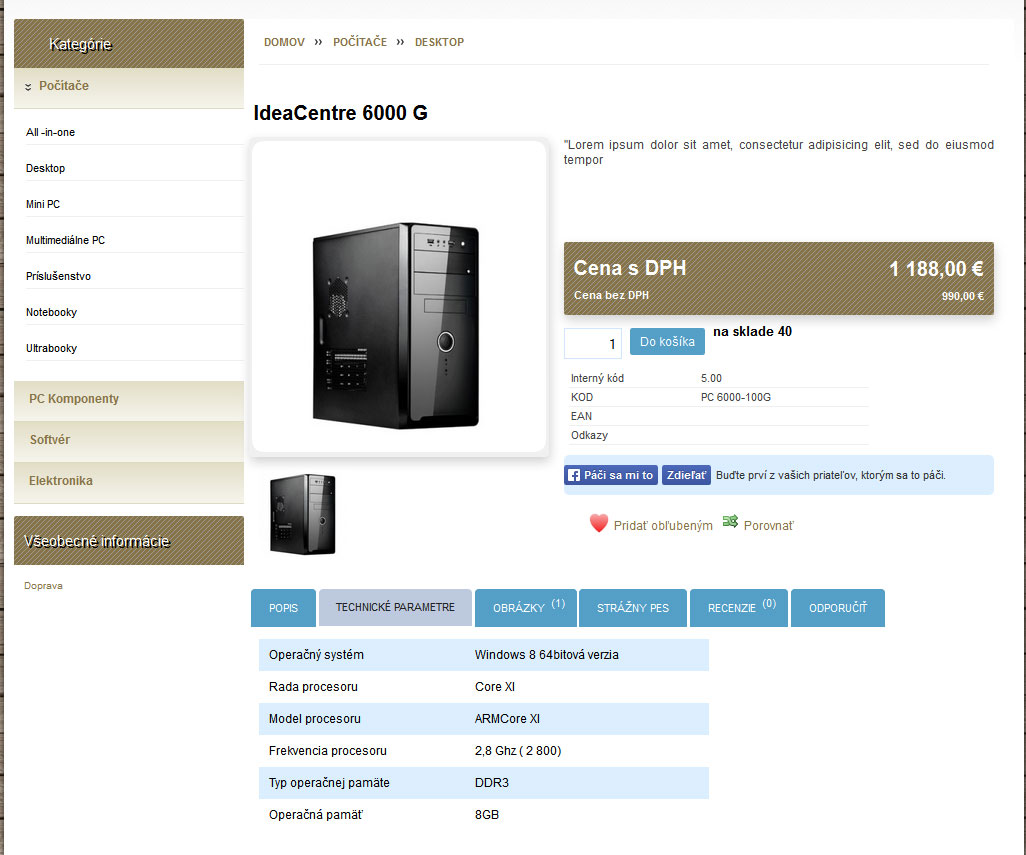This screenshot has width=1026, height=855.
Task: Select the TECHNICKÉ PARAMETRE tab
Action: tap(395, 607)
